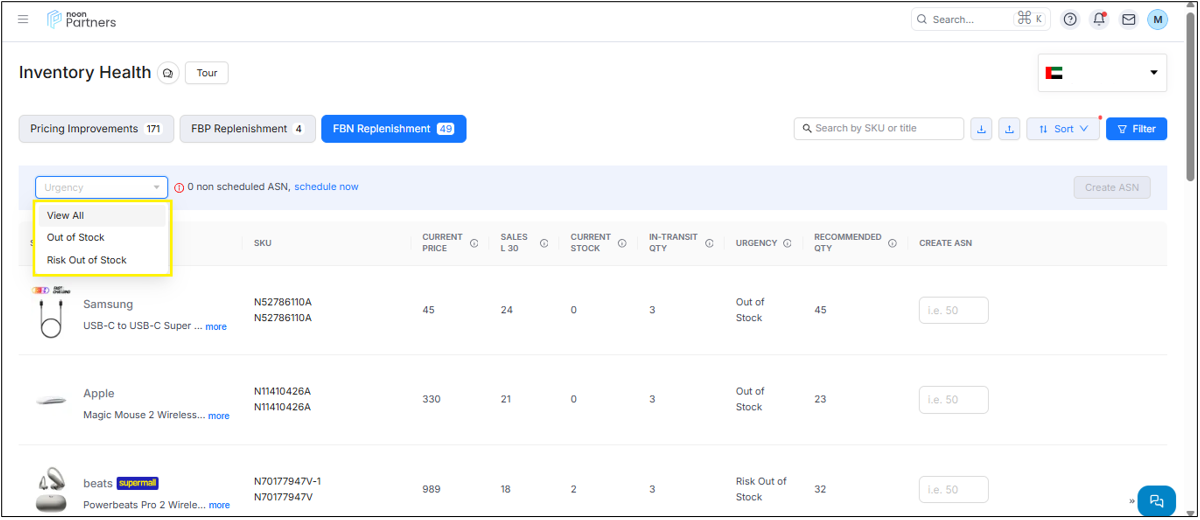Click the user profile avatar M
Screen dimensions: 1200x520
tap(1157, 19)
